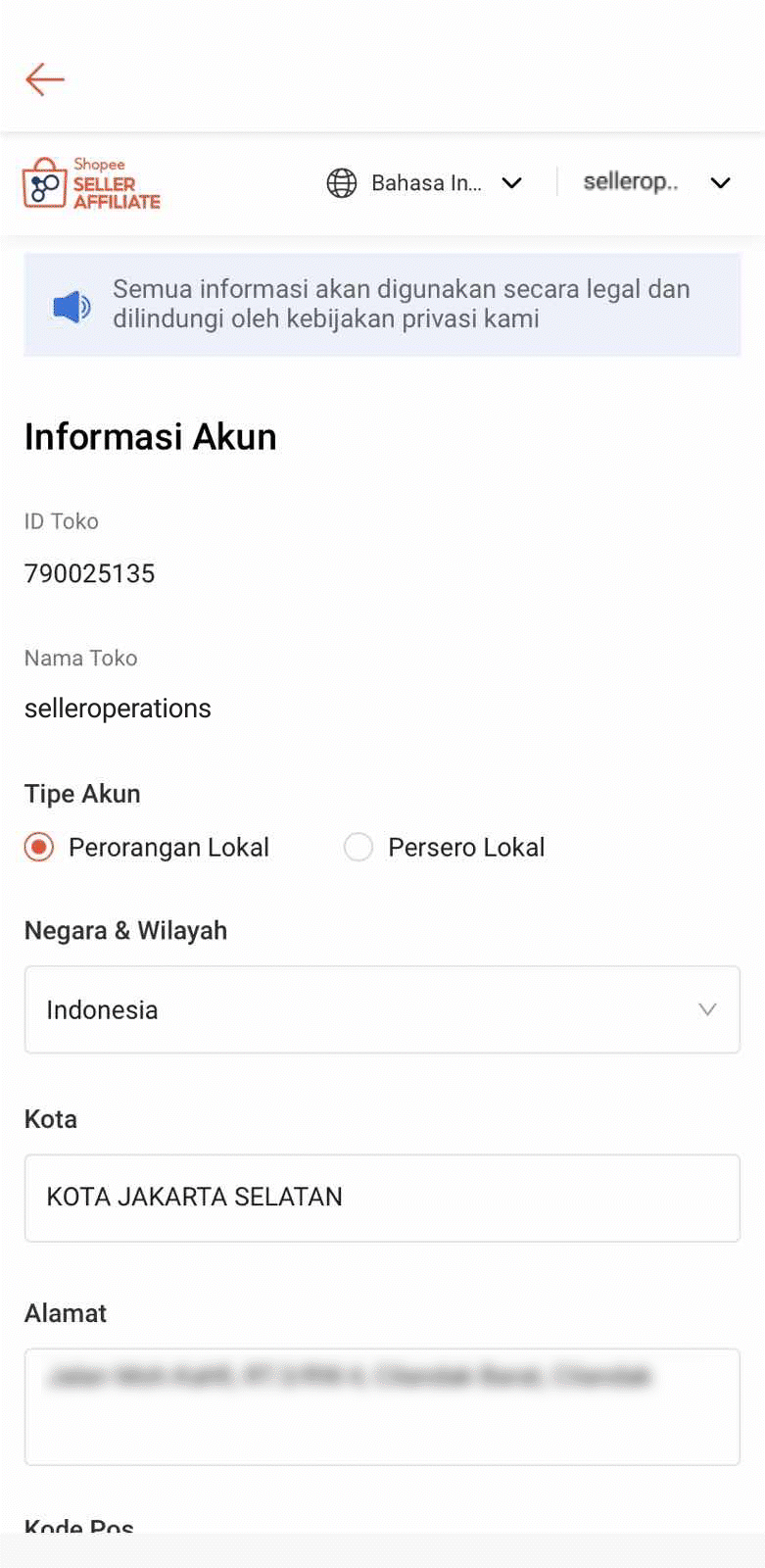Select the Persero Lokal radio button

coord(359,847)
